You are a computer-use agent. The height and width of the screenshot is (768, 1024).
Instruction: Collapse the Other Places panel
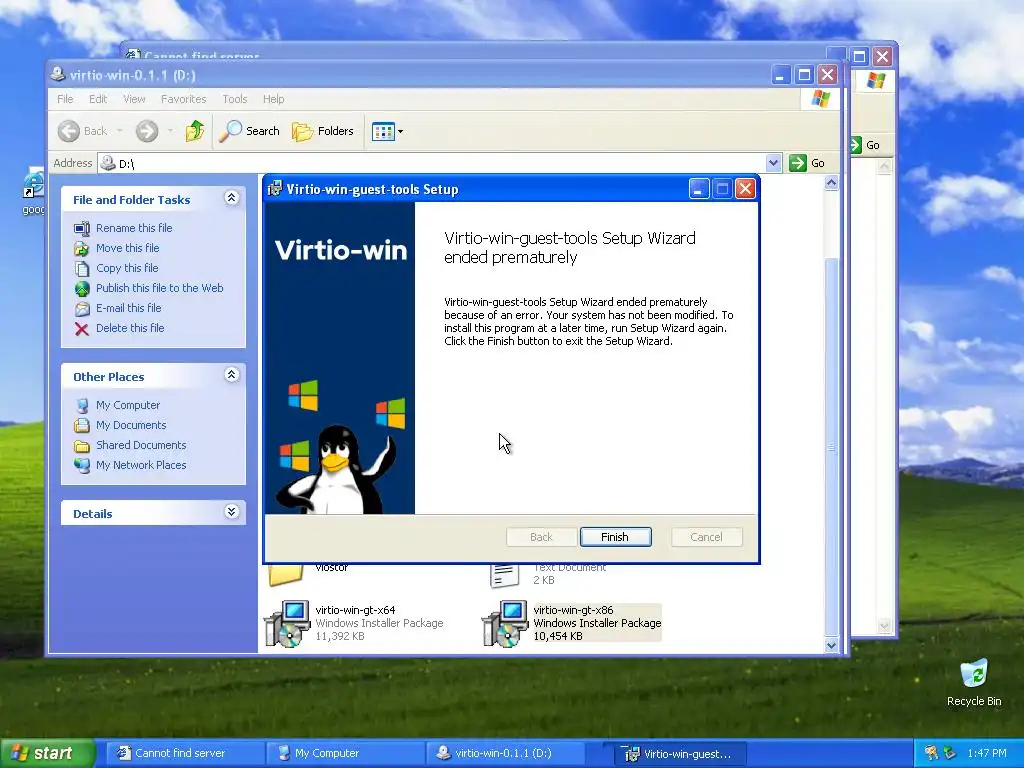[231, 375]
